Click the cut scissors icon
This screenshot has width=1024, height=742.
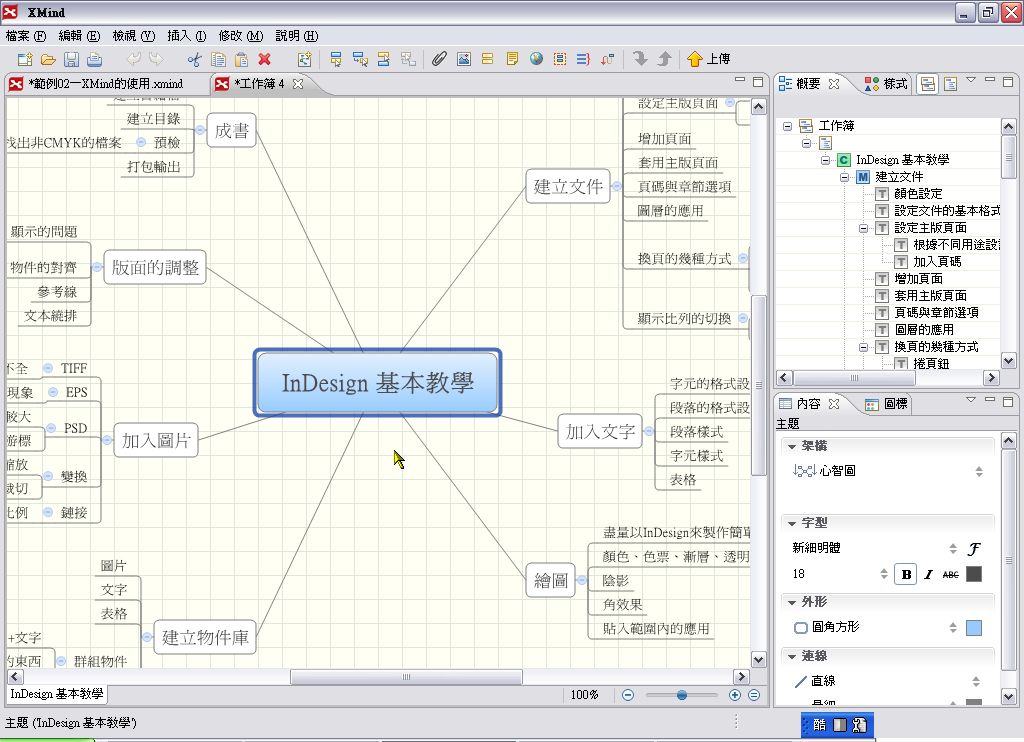click(x=195, y=59)
